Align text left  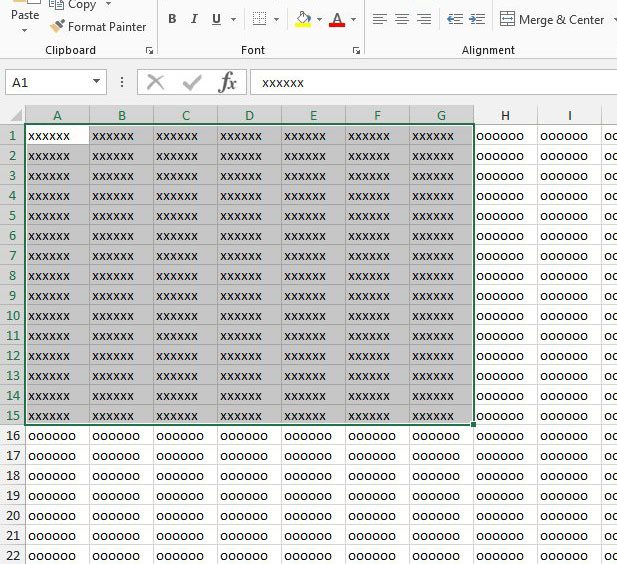click(380, 19)
